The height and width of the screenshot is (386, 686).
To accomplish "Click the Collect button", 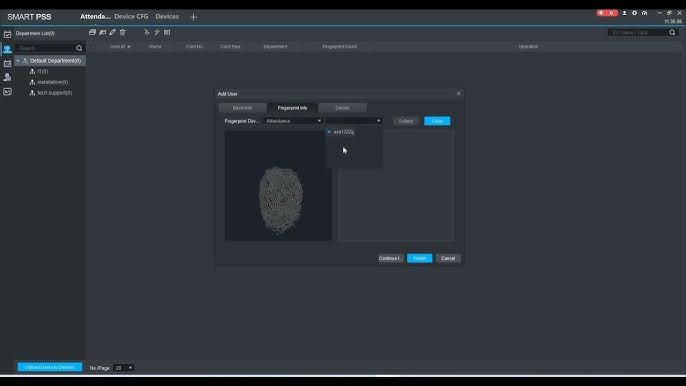I will [406, 121].
